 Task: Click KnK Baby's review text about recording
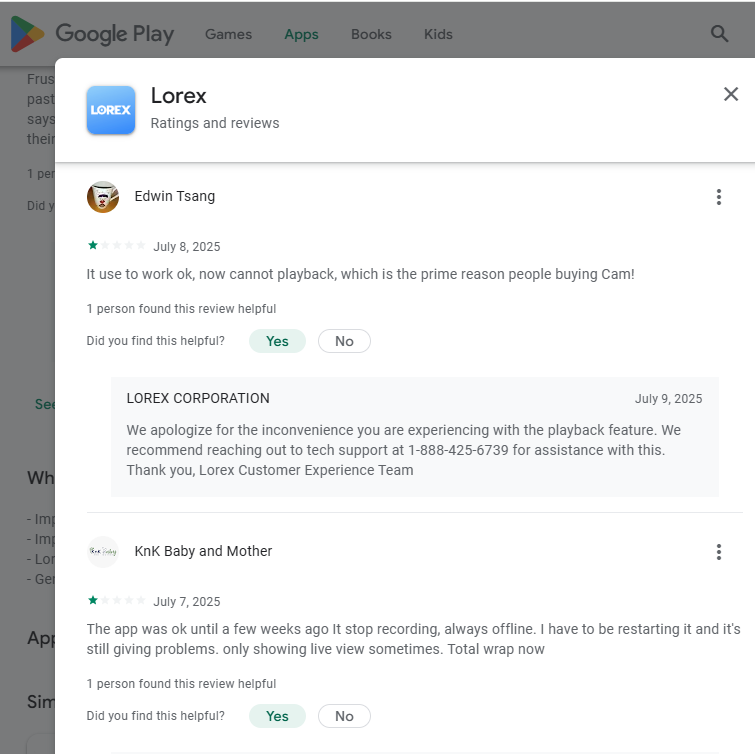pos(414,639)
